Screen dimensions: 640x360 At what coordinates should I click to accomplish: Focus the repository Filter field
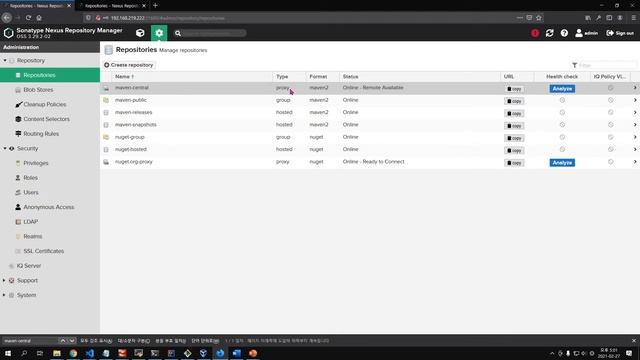(x=607, y=65)
